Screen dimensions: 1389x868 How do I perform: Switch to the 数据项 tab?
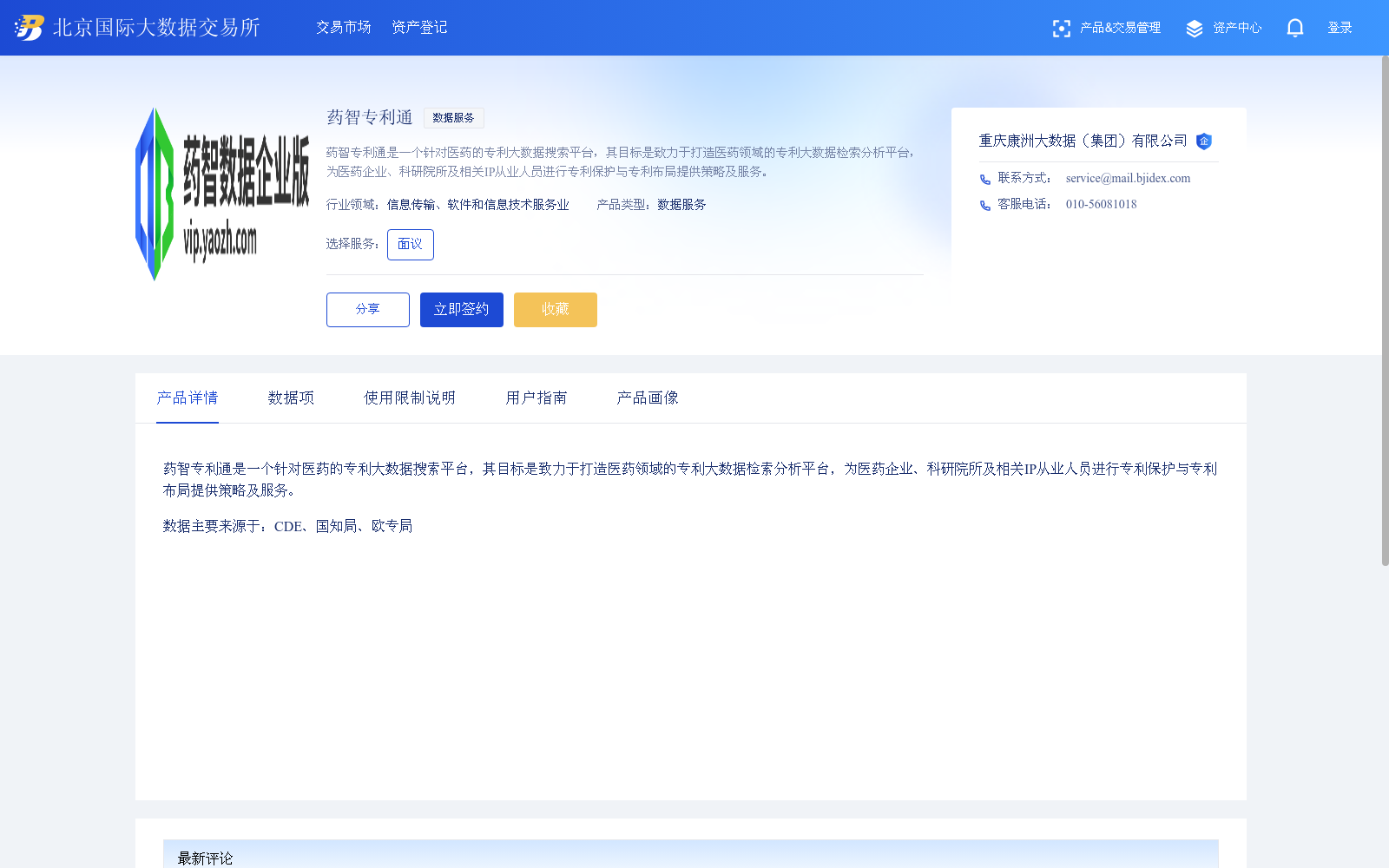pos(291,398)
